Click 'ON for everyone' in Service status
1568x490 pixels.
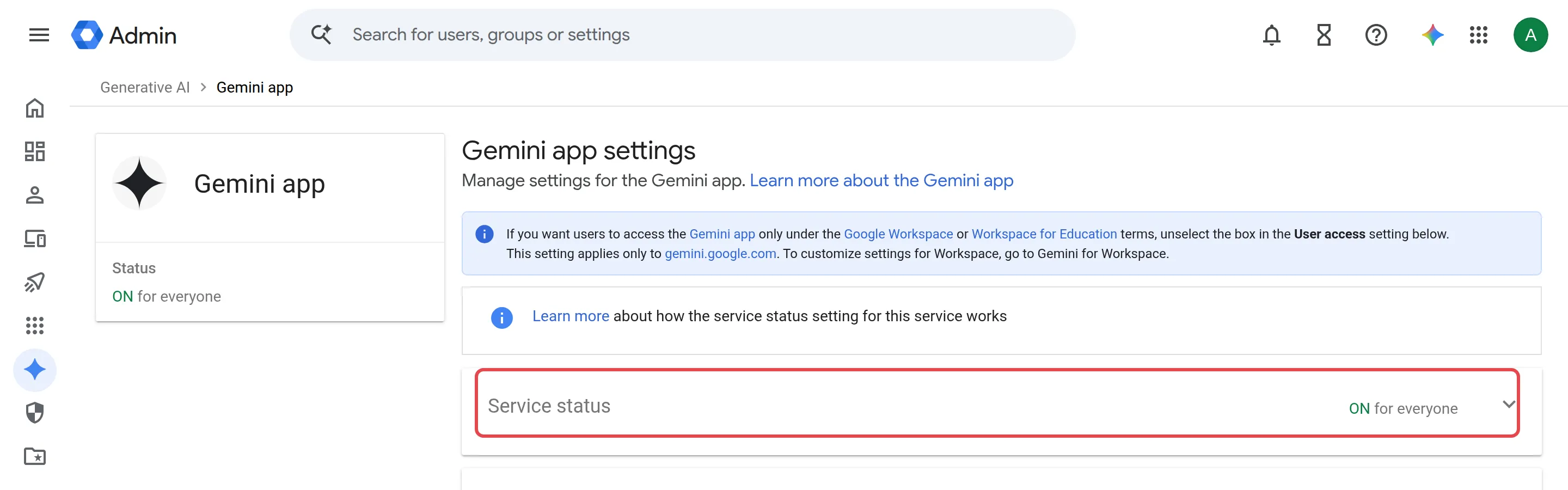pos(1402,408)
